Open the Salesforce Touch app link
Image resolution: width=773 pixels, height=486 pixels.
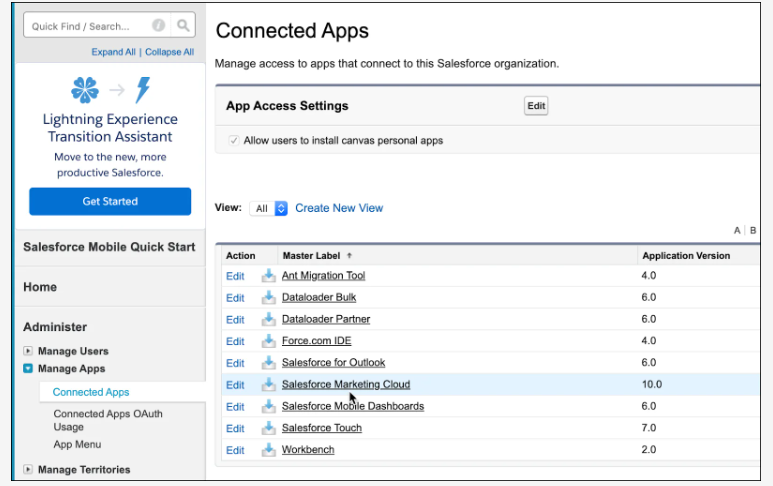tap(321, 428)
